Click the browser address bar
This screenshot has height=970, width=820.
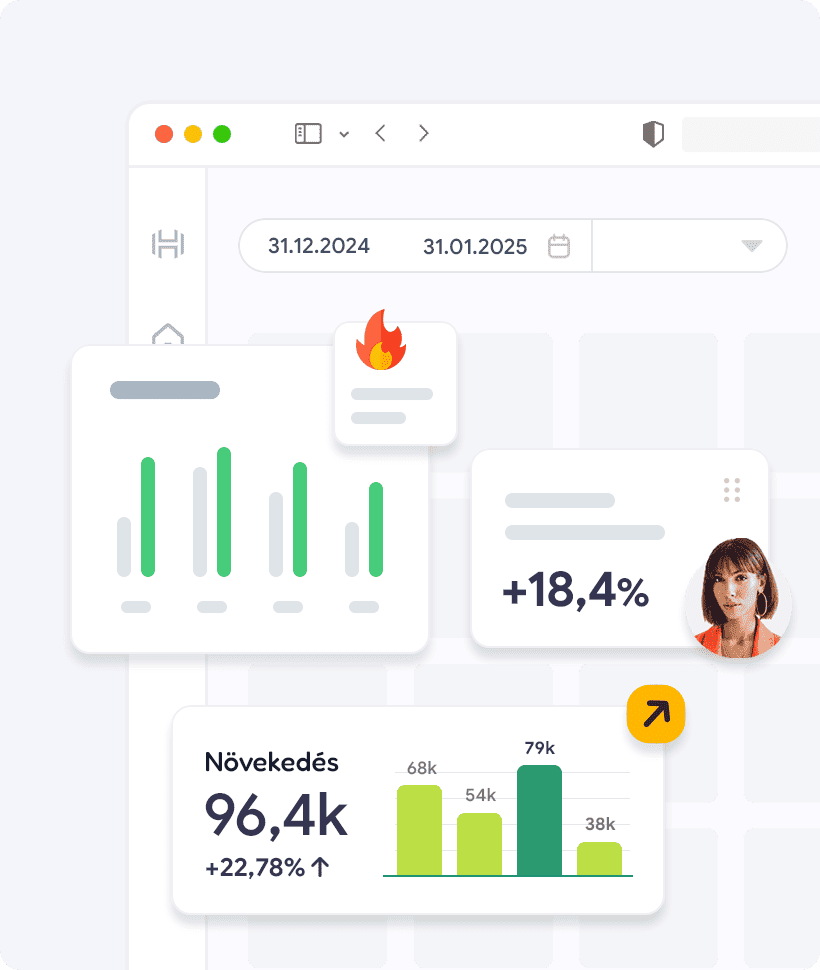coord(750,134)
